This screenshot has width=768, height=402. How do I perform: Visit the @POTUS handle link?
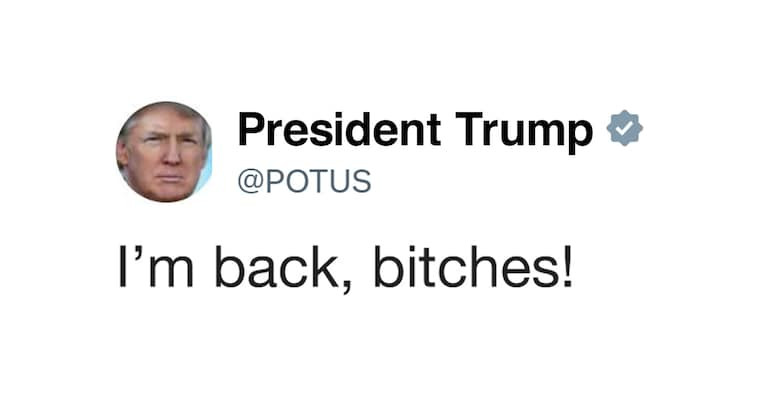pyautogui.click(x=304, y=181)
